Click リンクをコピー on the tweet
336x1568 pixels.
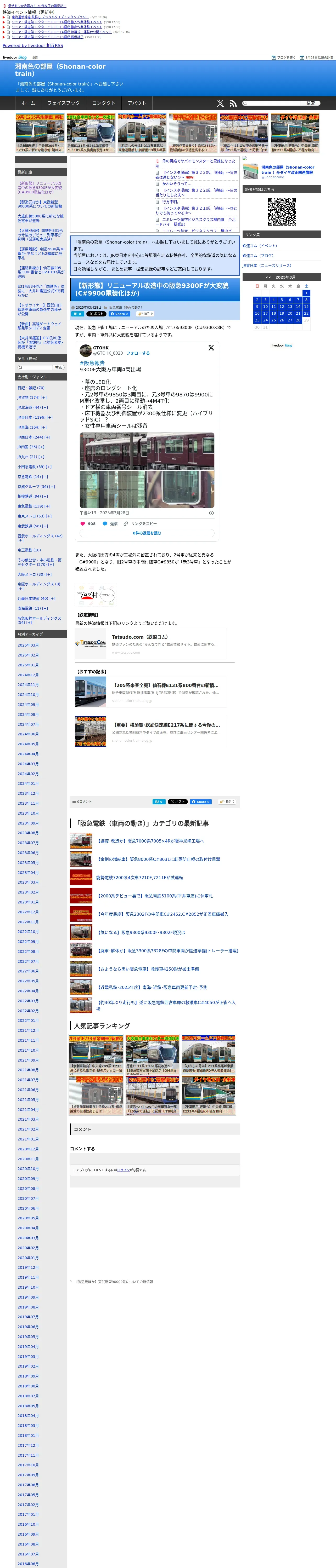(144, 523)
